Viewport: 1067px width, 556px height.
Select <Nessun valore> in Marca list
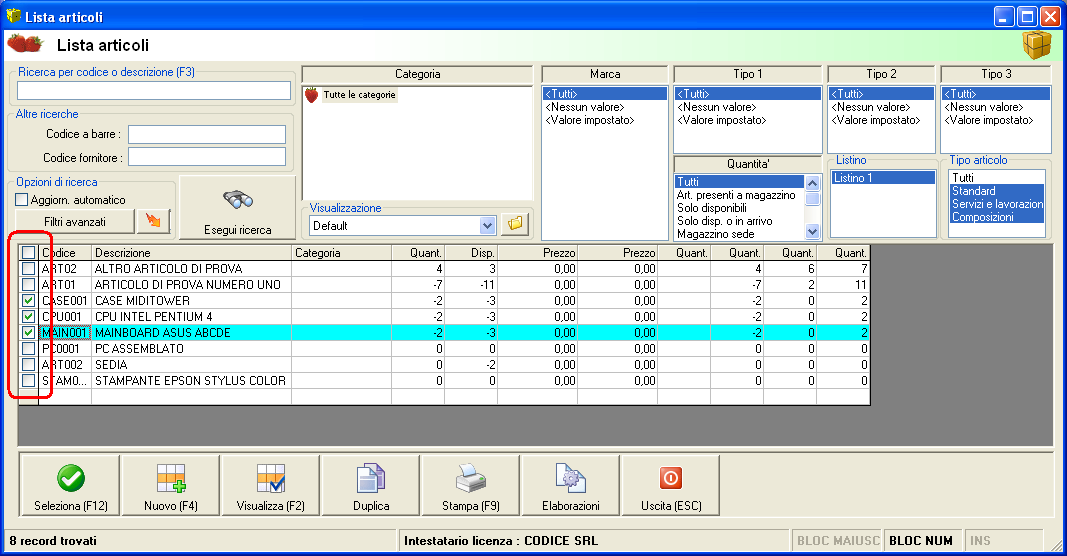(x=604, y=107)
